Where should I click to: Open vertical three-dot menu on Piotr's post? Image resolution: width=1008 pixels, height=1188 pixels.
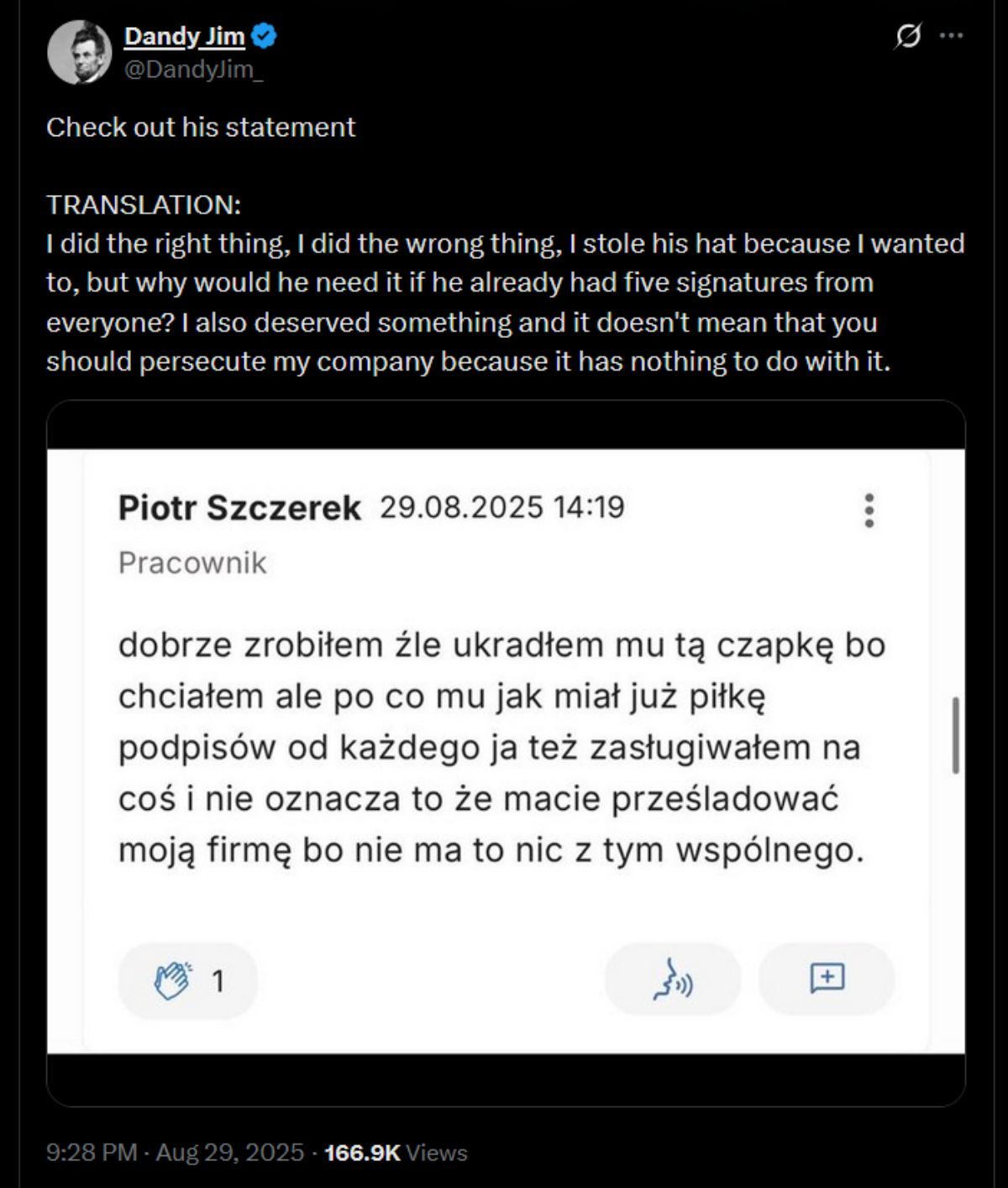pyautogui.click(x=869, y=510)
